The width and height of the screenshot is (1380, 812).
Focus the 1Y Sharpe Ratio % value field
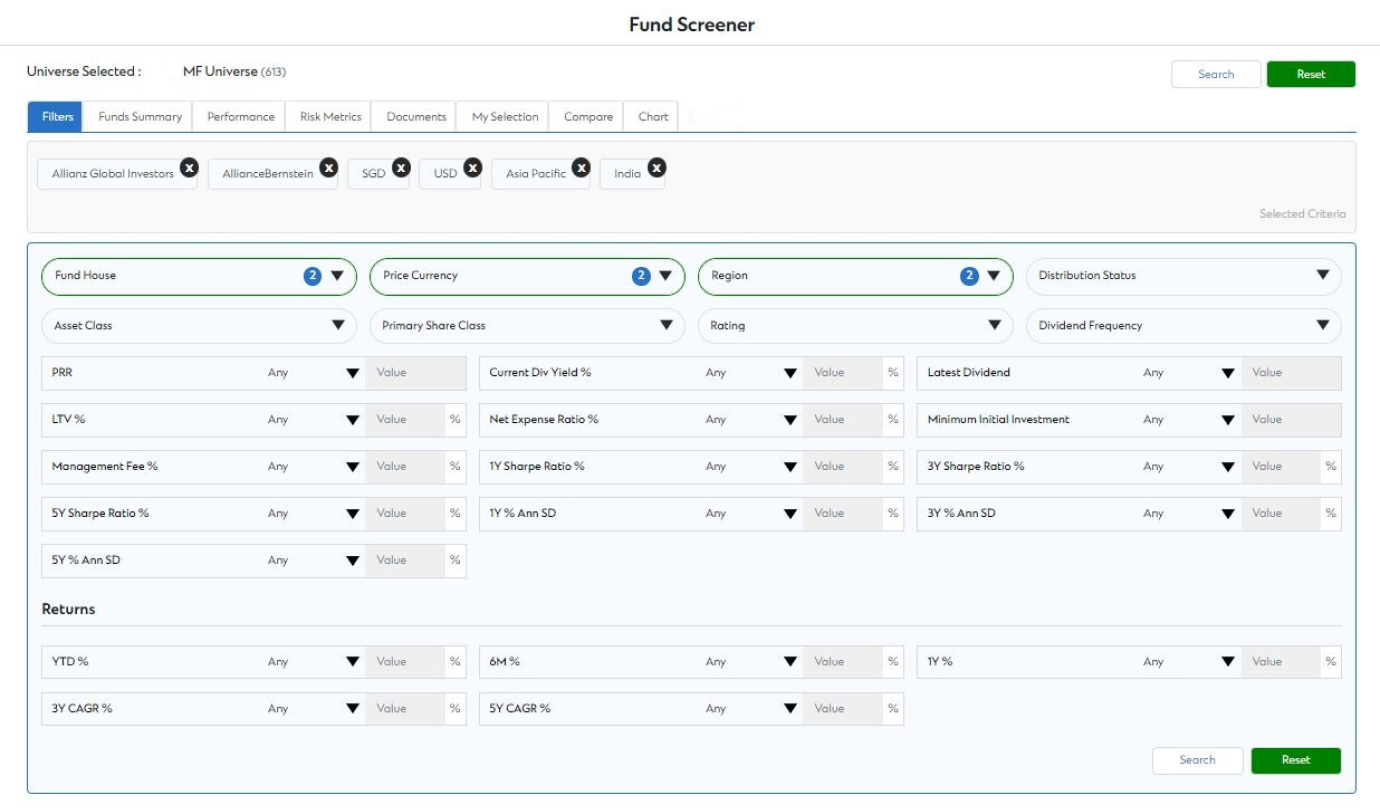(x=843, y=467)
